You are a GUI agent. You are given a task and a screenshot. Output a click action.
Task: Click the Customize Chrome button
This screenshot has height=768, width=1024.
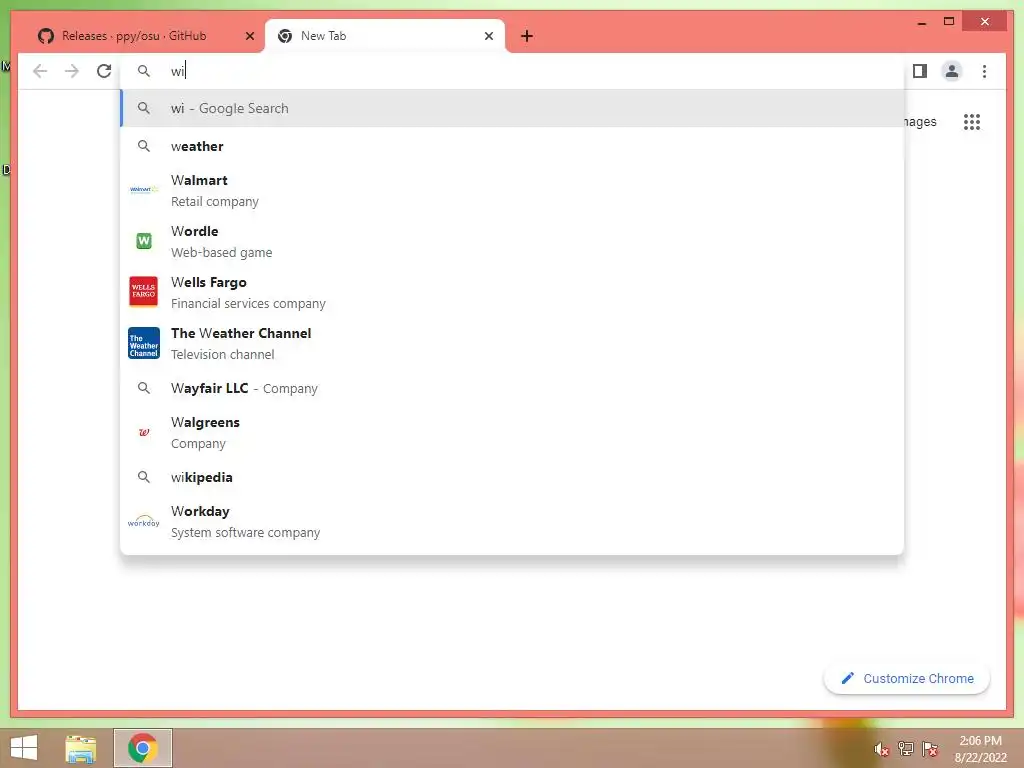coord(906,679)
